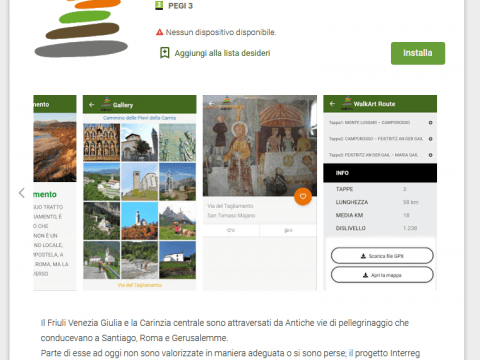Click the PEGI 3 rating badge icon
This screenshot has width=480, height=360.
coord(159,5)
